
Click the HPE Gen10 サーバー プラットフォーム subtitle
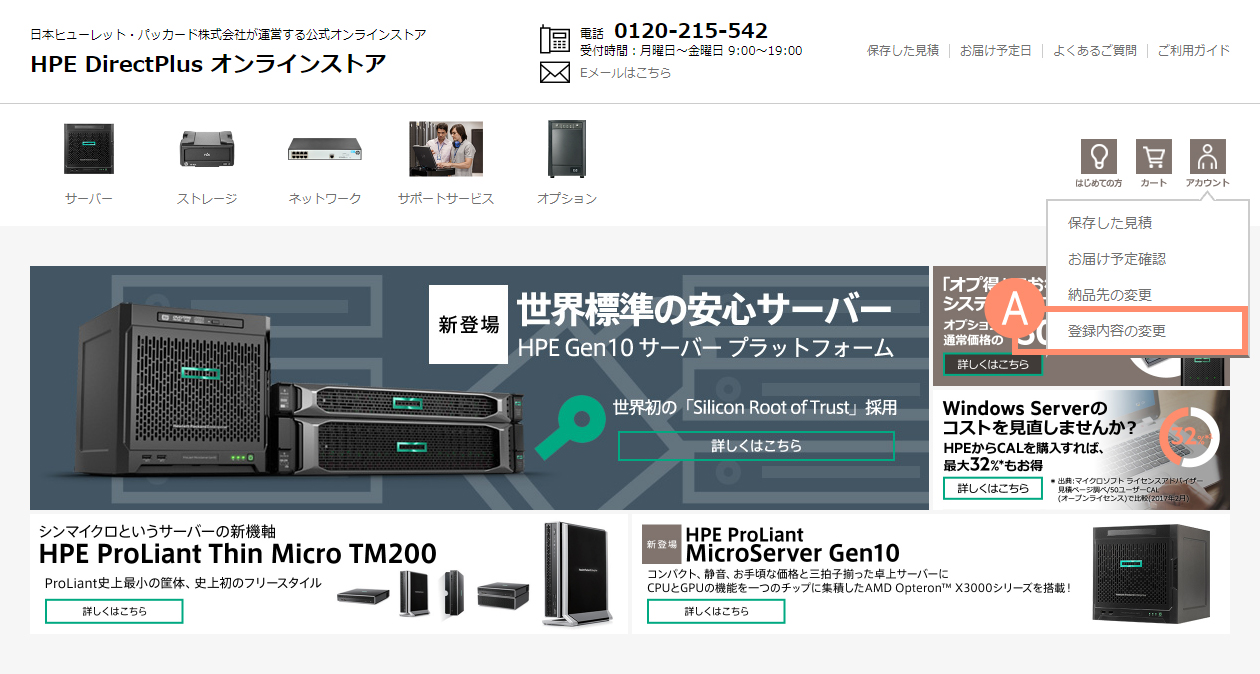point(706,348)
